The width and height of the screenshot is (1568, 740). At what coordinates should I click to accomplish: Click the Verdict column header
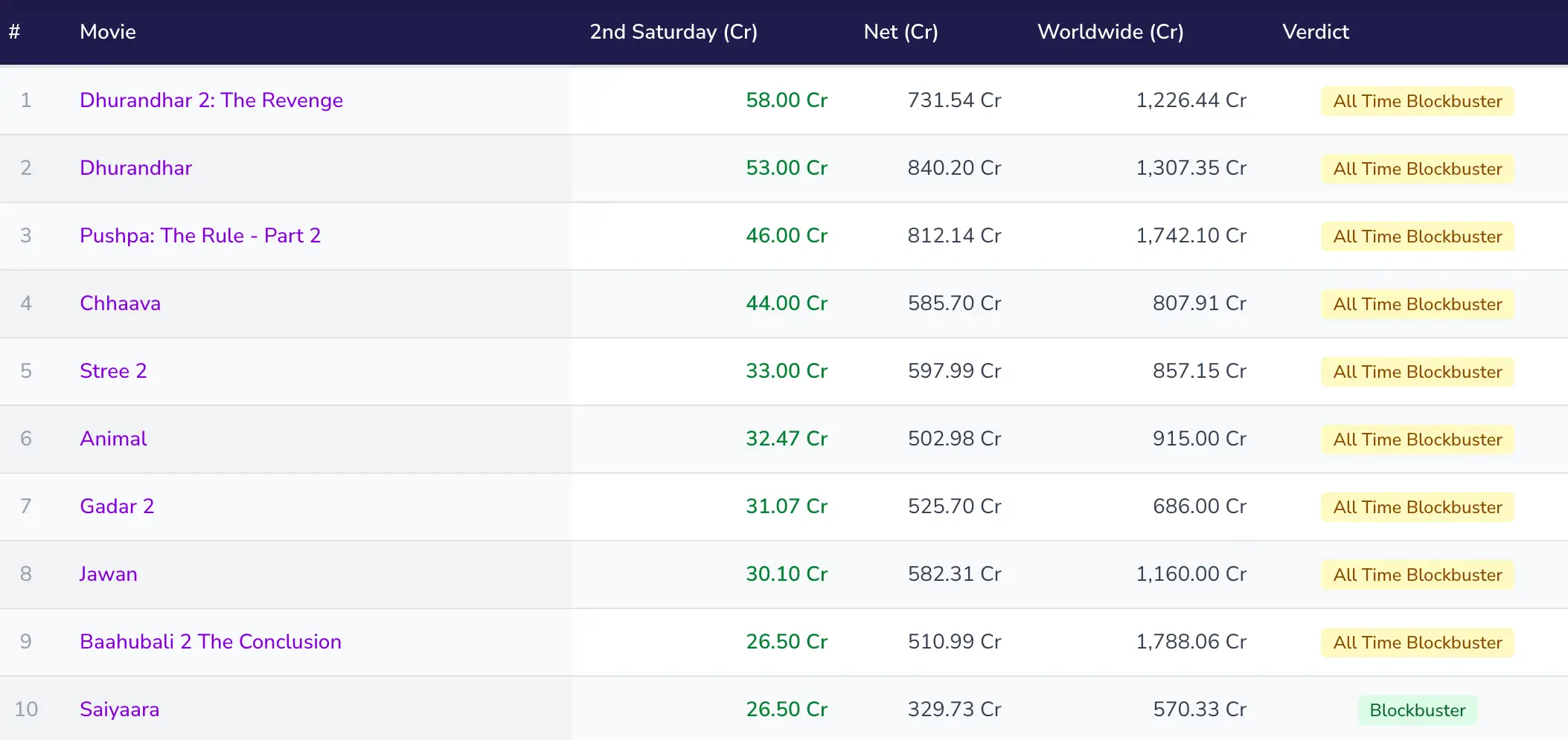click(x=1315, y=32)
